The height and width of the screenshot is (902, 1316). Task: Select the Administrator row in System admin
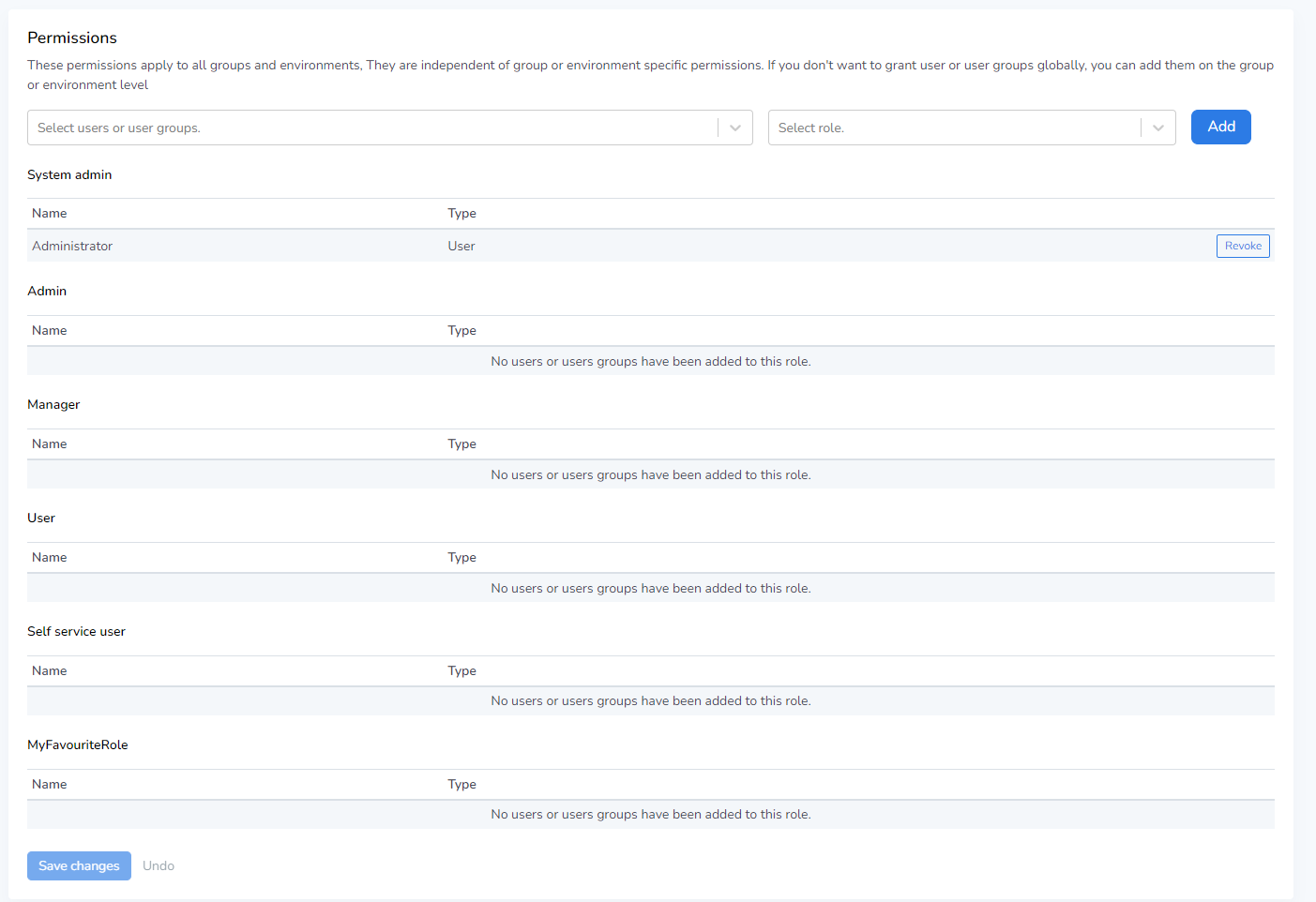coord(72,247)
